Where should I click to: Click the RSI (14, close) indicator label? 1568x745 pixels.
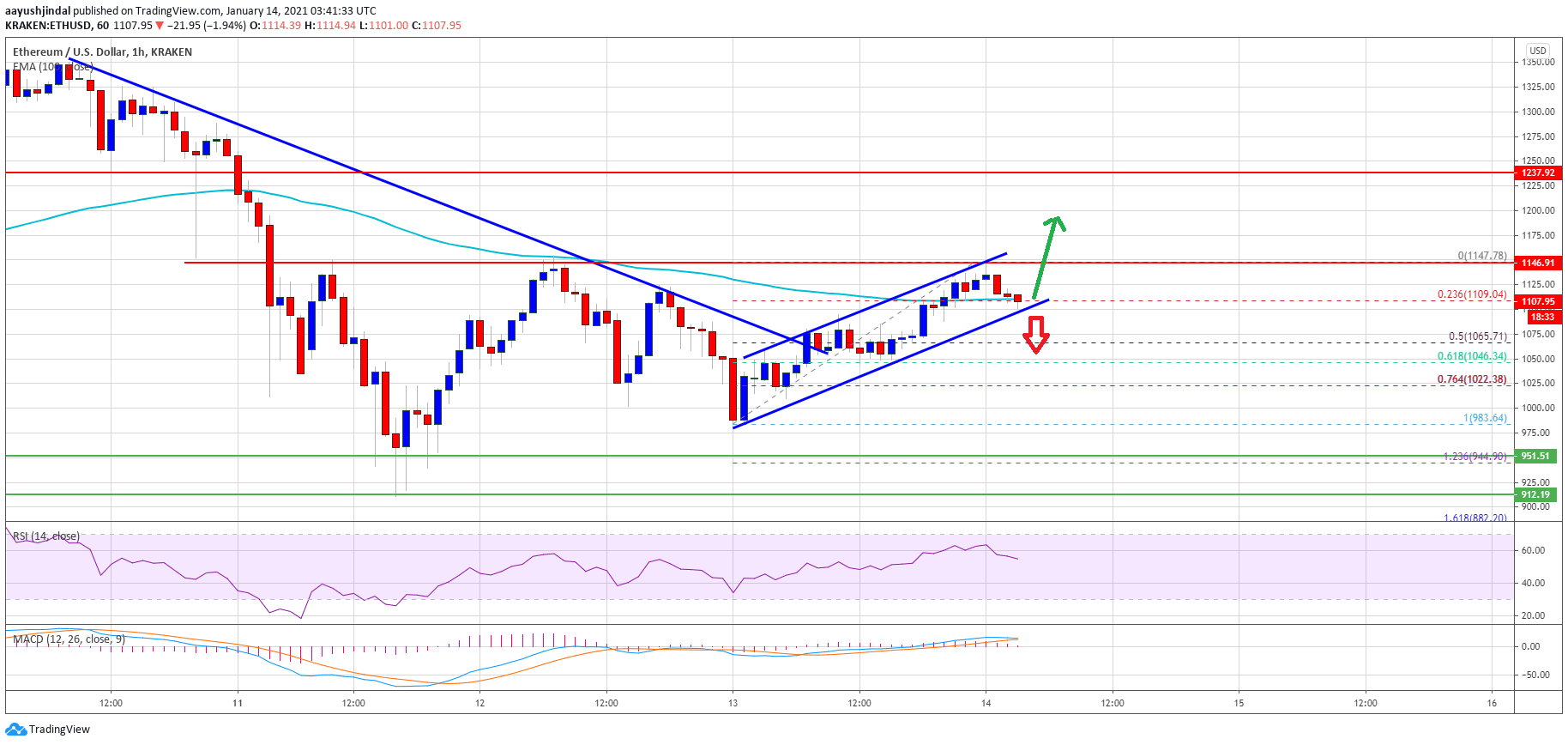pyautogui.click(x=46, y=536)
